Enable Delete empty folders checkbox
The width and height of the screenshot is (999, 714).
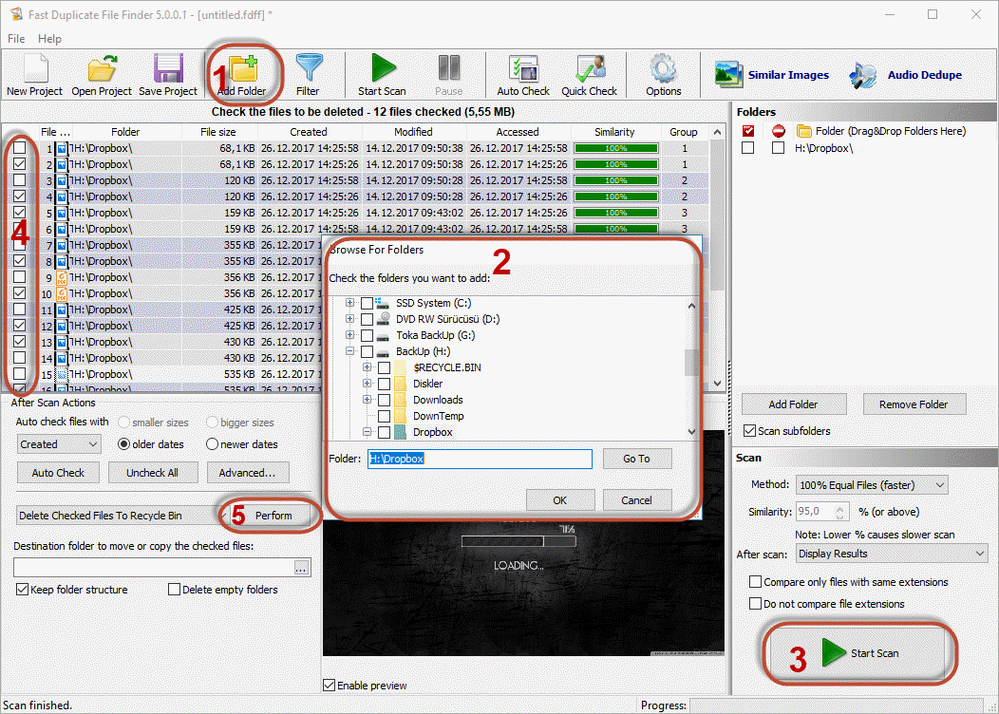174,589
